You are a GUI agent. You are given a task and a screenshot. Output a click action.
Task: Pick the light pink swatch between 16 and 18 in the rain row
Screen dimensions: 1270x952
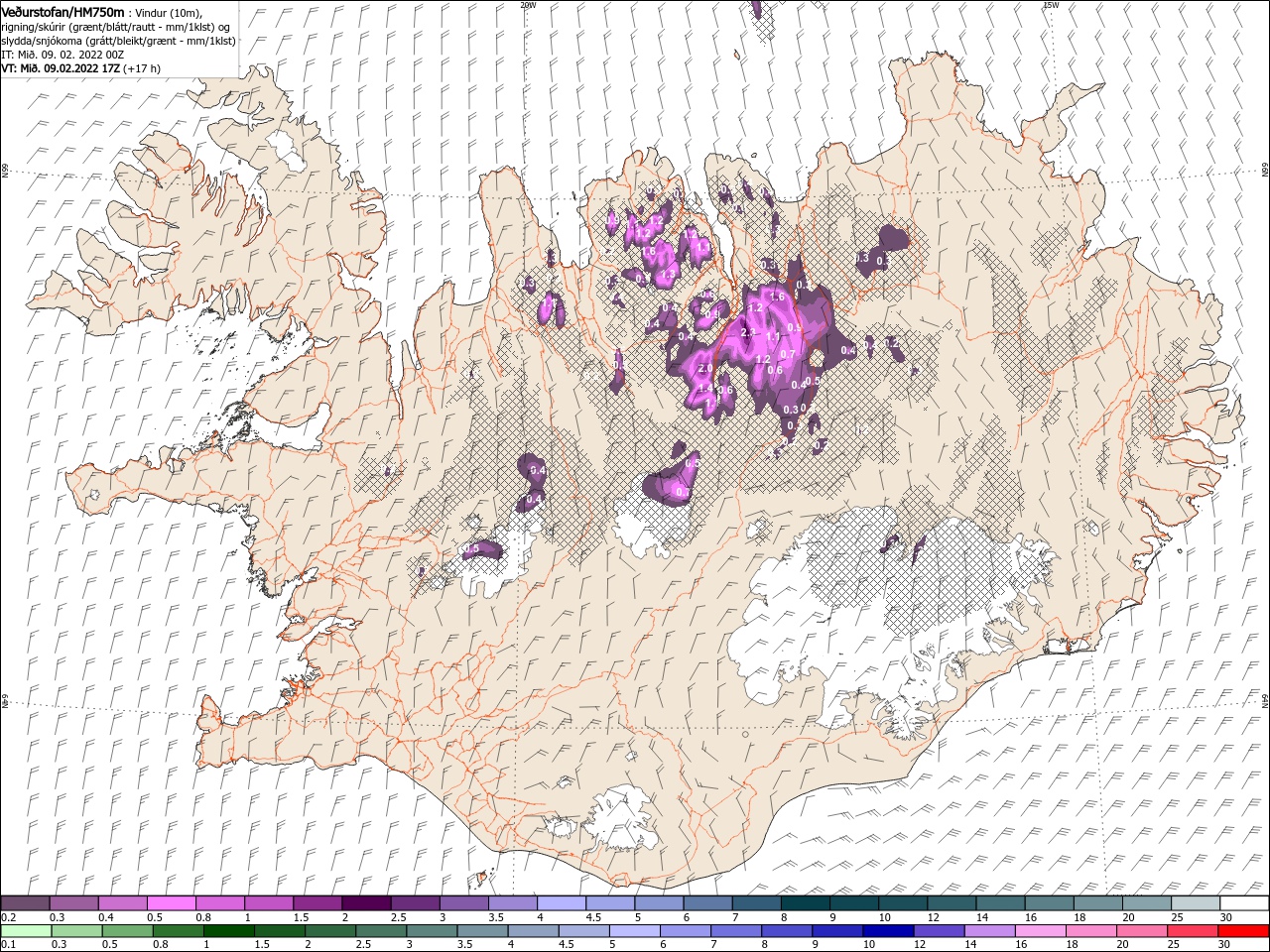(1039, 931)
